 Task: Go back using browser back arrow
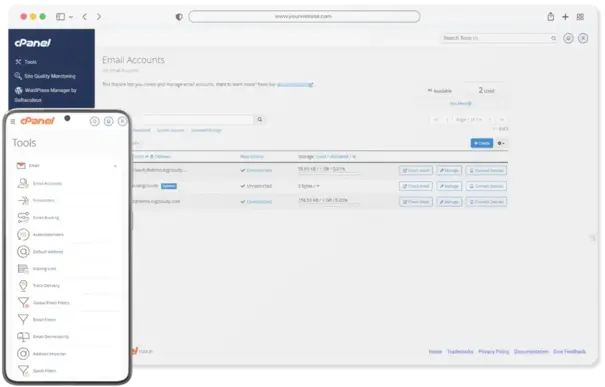coord(84,17)
